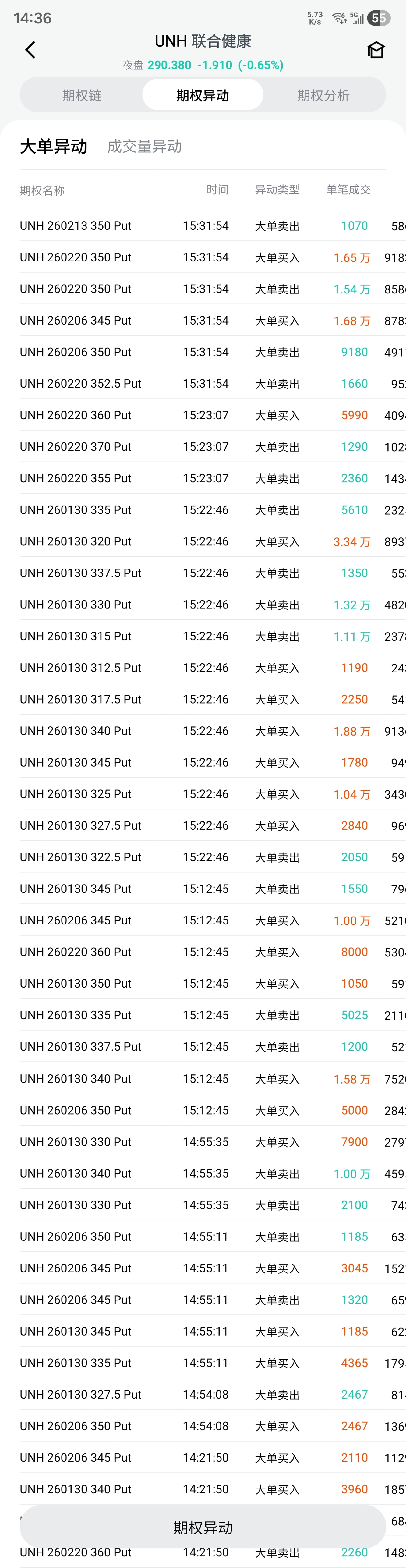The image size is (406, 1568).
Task: Open the graduation cap learning icon
Action: 376,50
